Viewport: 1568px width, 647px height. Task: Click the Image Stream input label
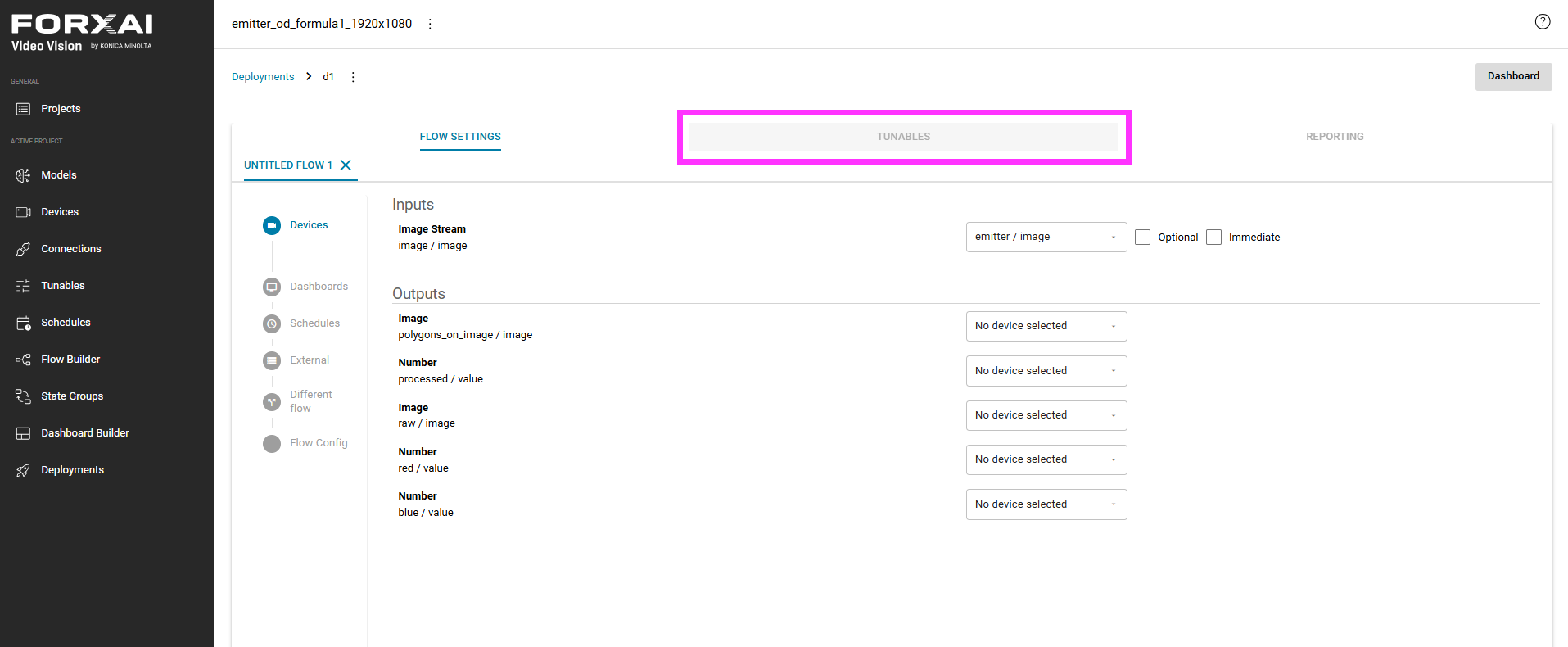click(x=432, y=229)
